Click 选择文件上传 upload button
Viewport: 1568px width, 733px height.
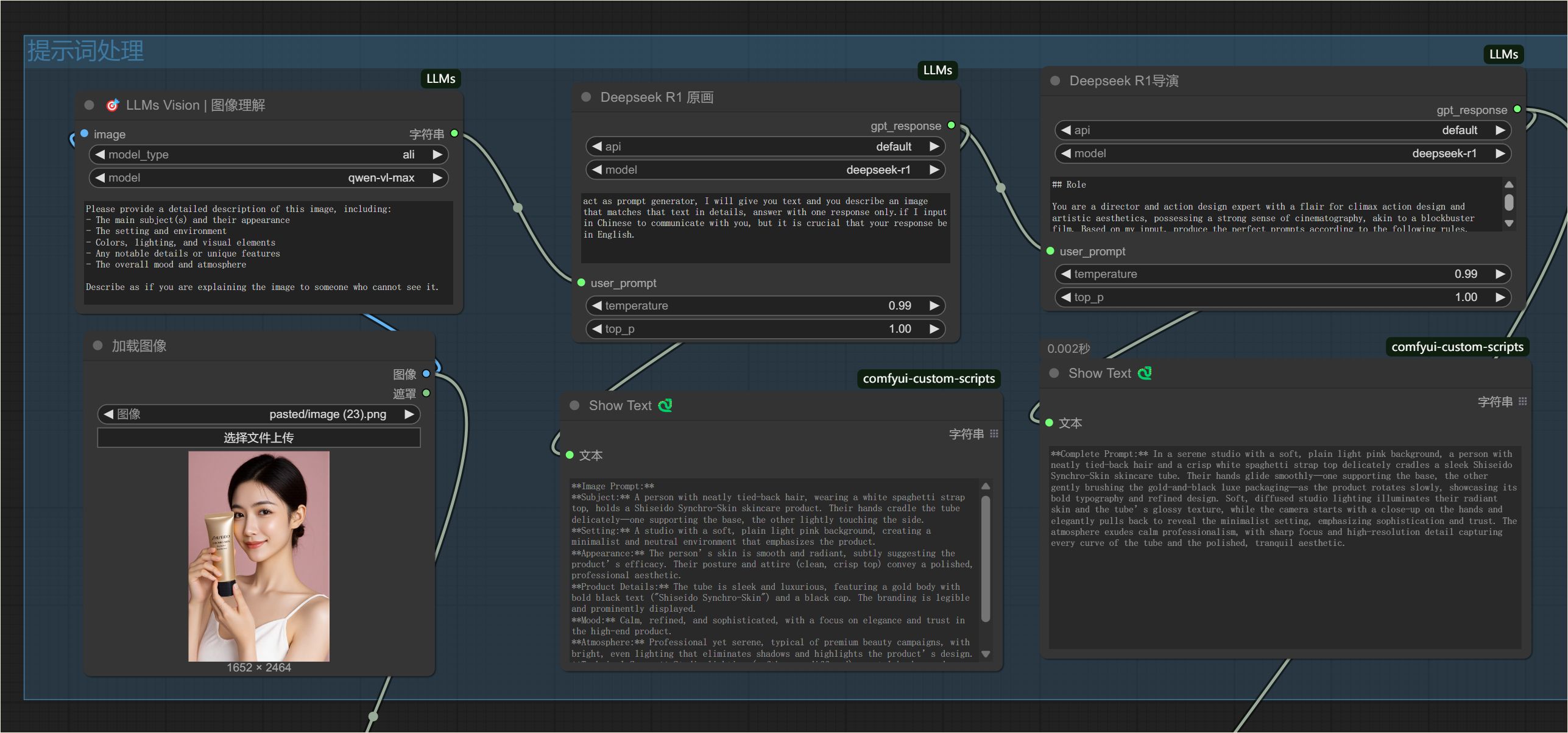(259, 437)
